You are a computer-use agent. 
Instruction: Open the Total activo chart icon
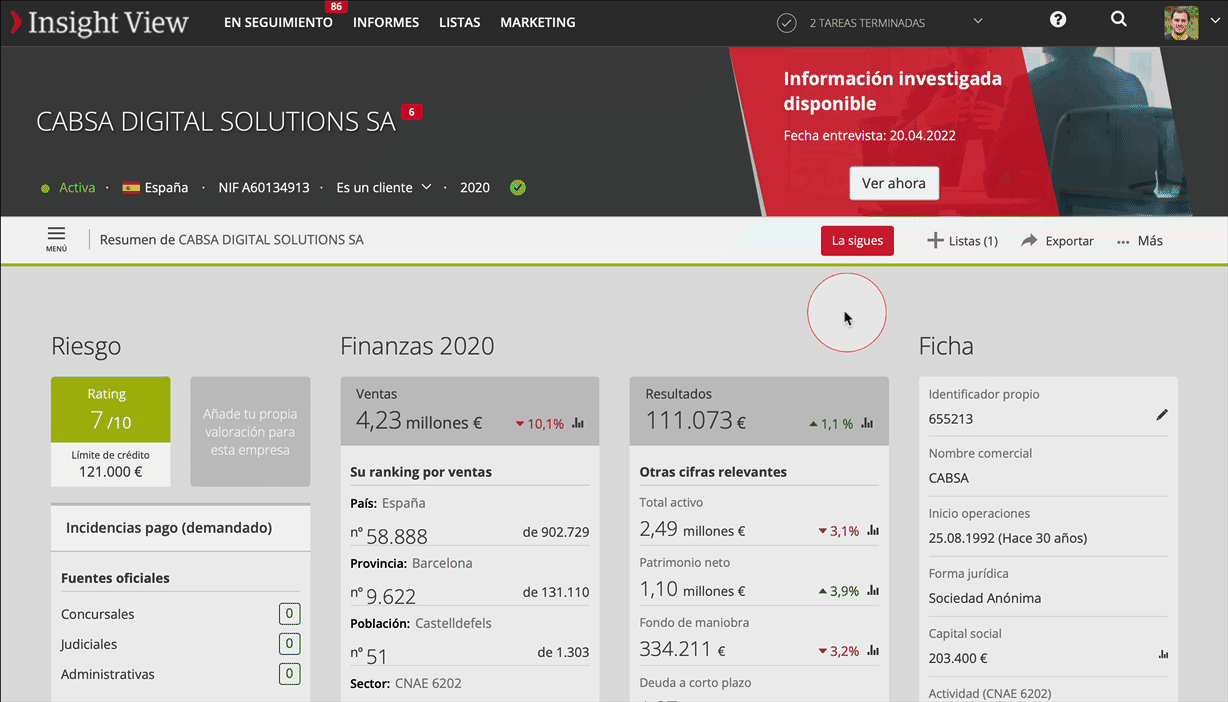(873, 531)
